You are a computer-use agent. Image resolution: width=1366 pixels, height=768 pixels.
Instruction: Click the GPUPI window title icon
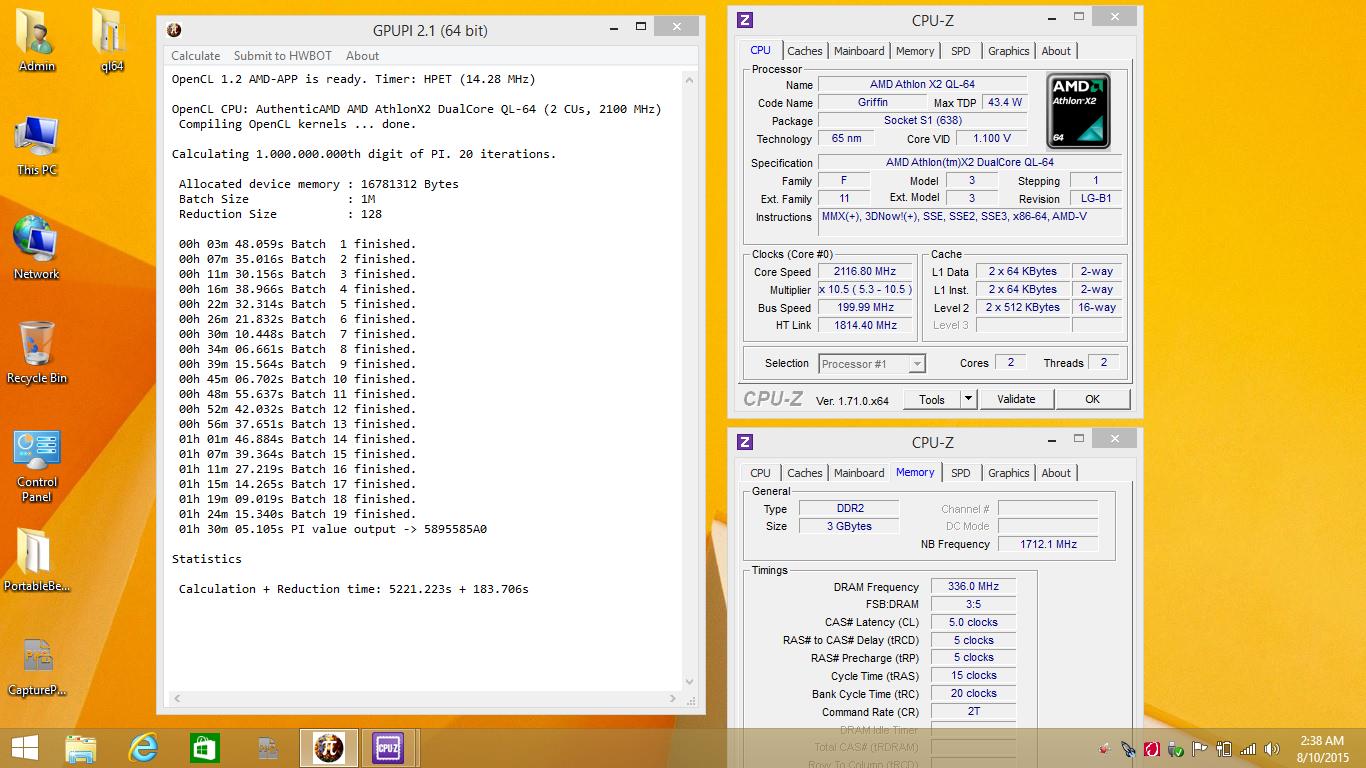174,30
